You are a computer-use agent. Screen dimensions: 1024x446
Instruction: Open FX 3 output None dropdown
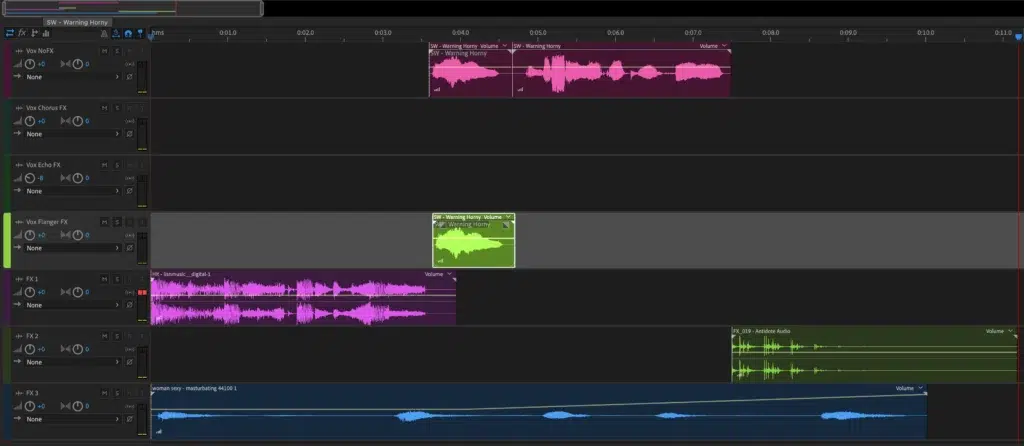click(73, 419)
